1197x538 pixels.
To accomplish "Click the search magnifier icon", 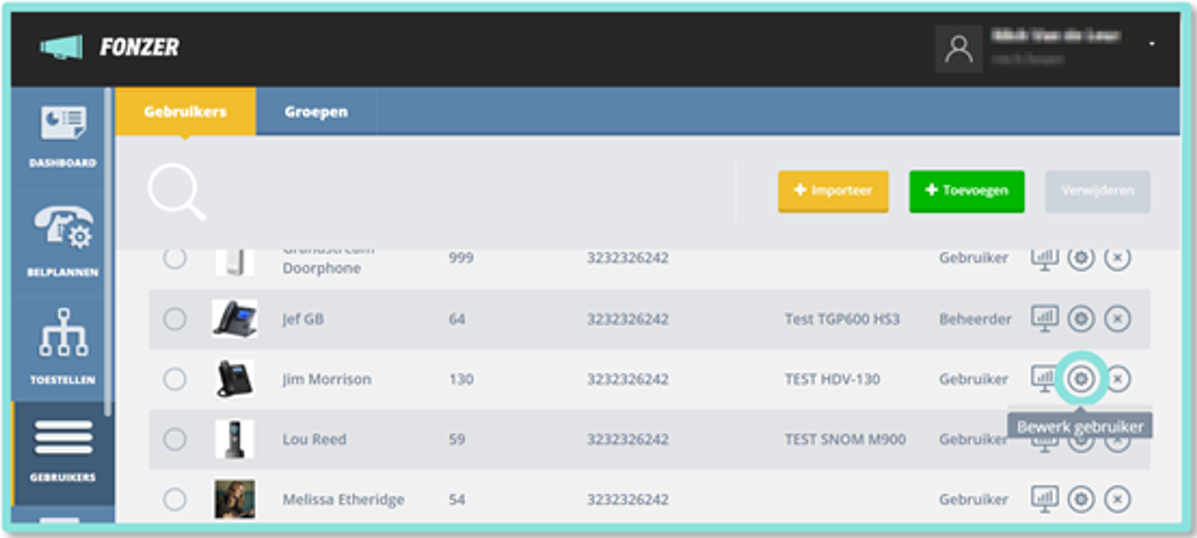I will coord(176,192).
